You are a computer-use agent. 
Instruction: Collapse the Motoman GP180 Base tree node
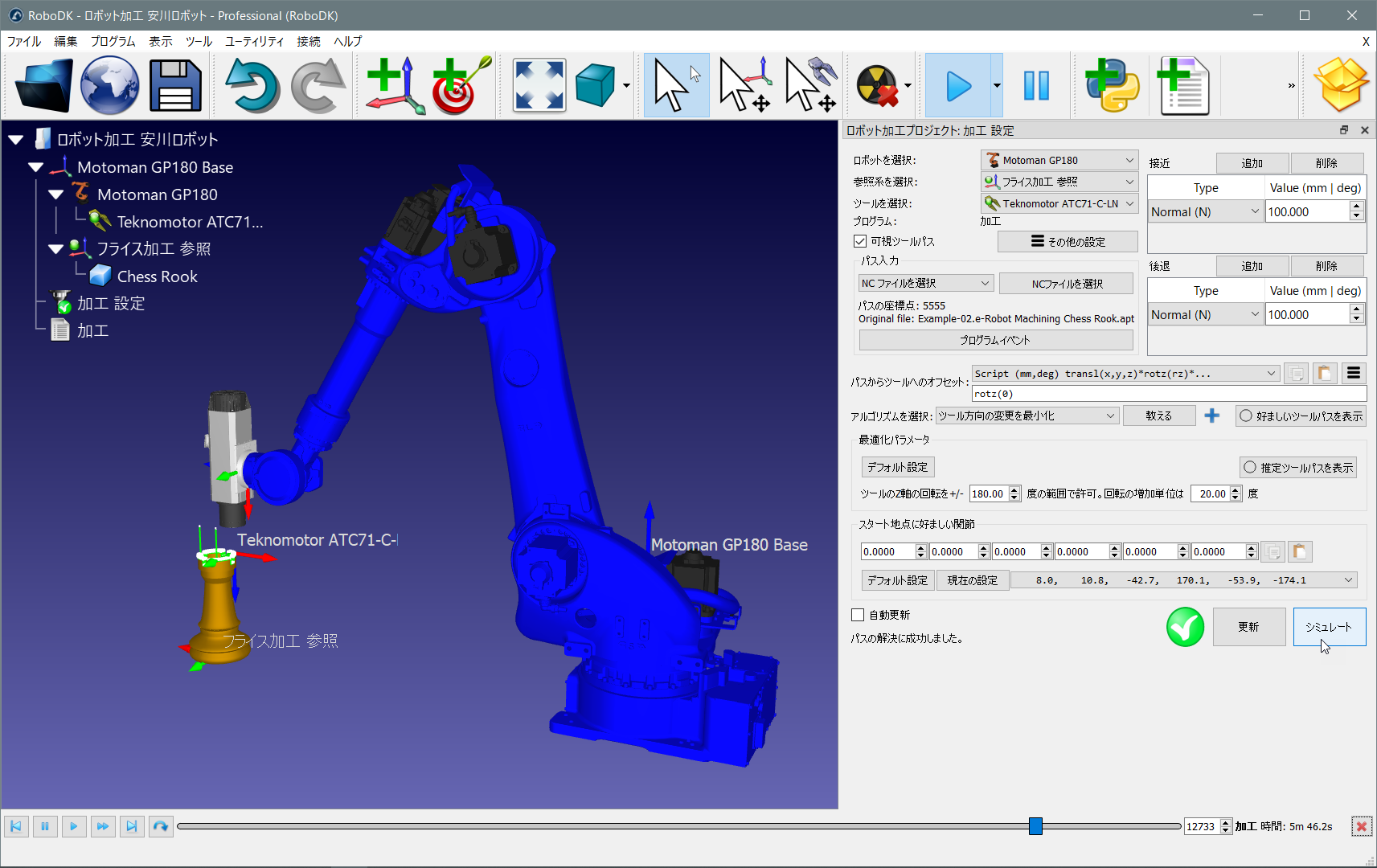pos(35,167)
